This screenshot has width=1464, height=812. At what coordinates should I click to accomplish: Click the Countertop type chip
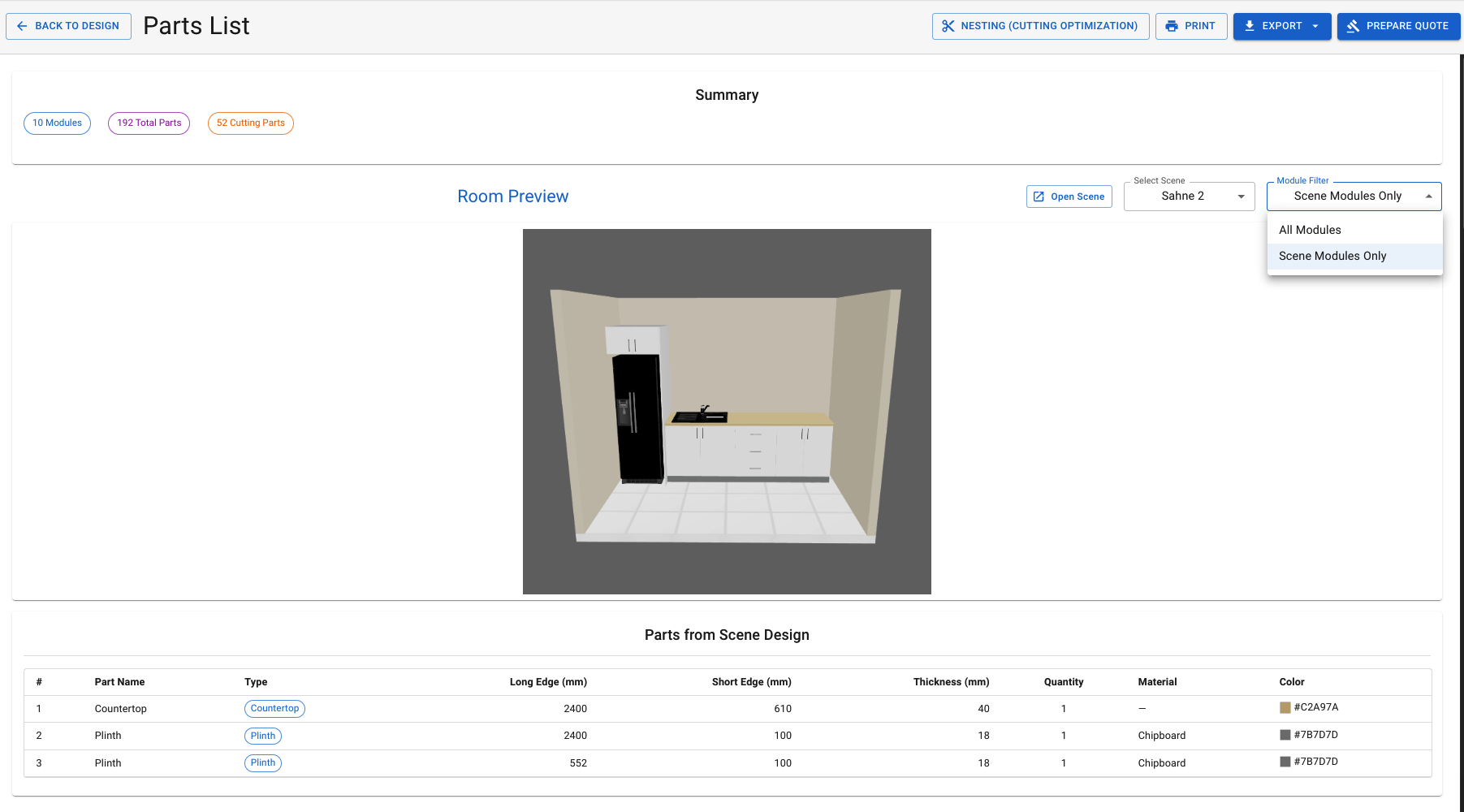tap(274, 709)
